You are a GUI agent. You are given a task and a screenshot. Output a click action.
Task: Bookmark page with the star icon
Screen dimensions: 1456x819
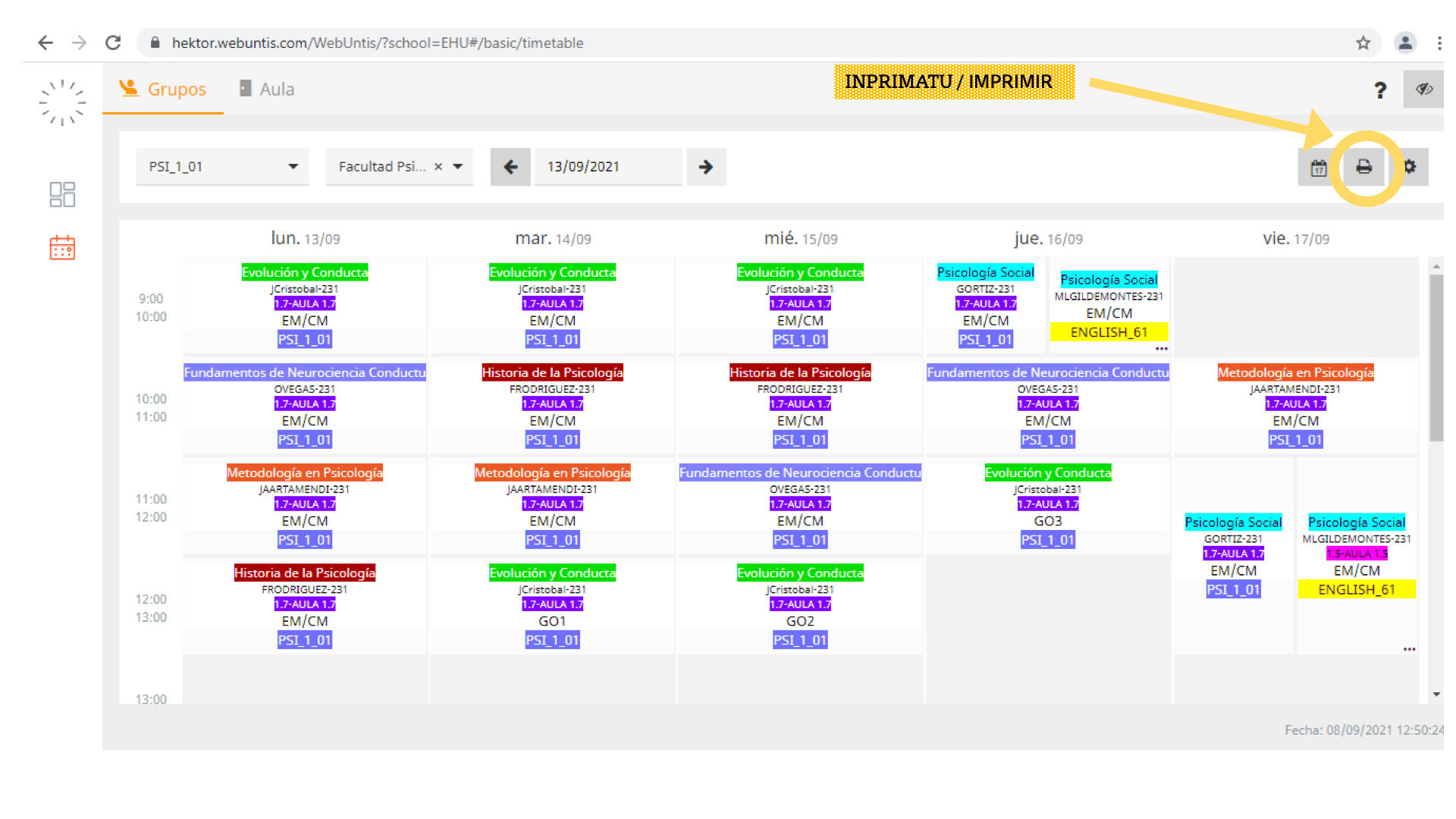(x=1363, y=43)
